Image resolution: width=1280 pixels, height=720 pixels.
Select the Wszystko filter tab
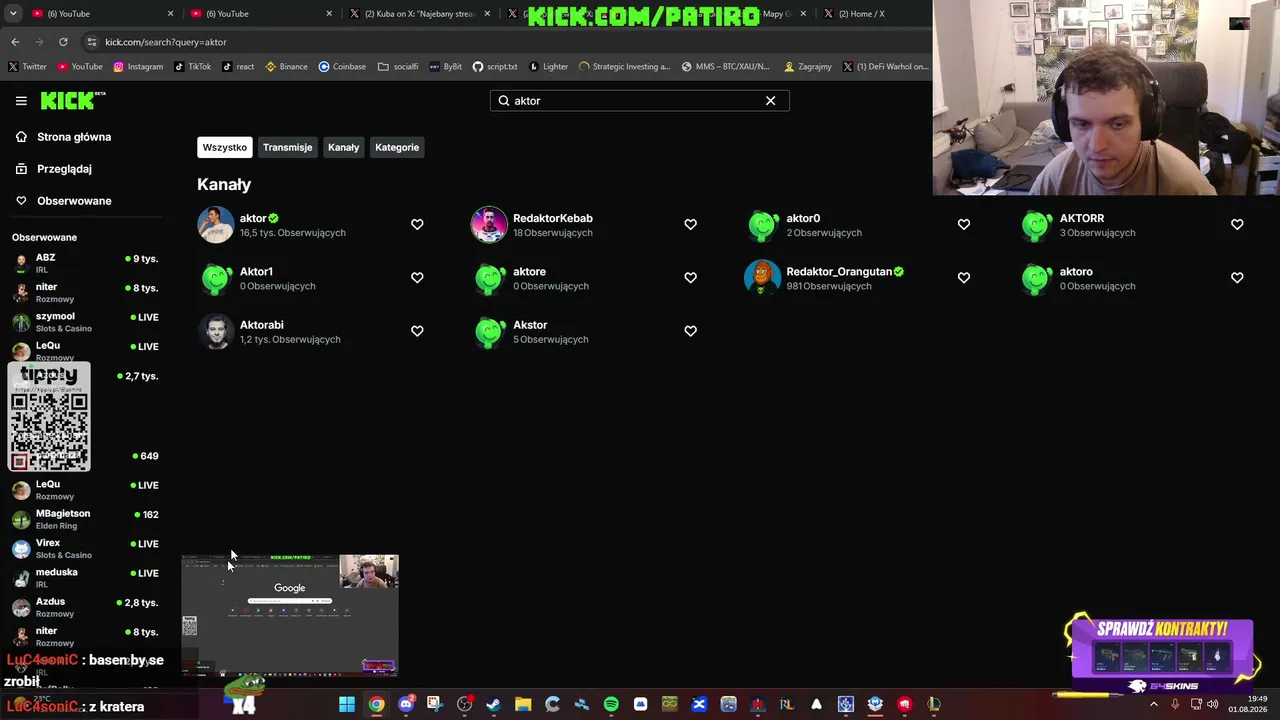224,147
